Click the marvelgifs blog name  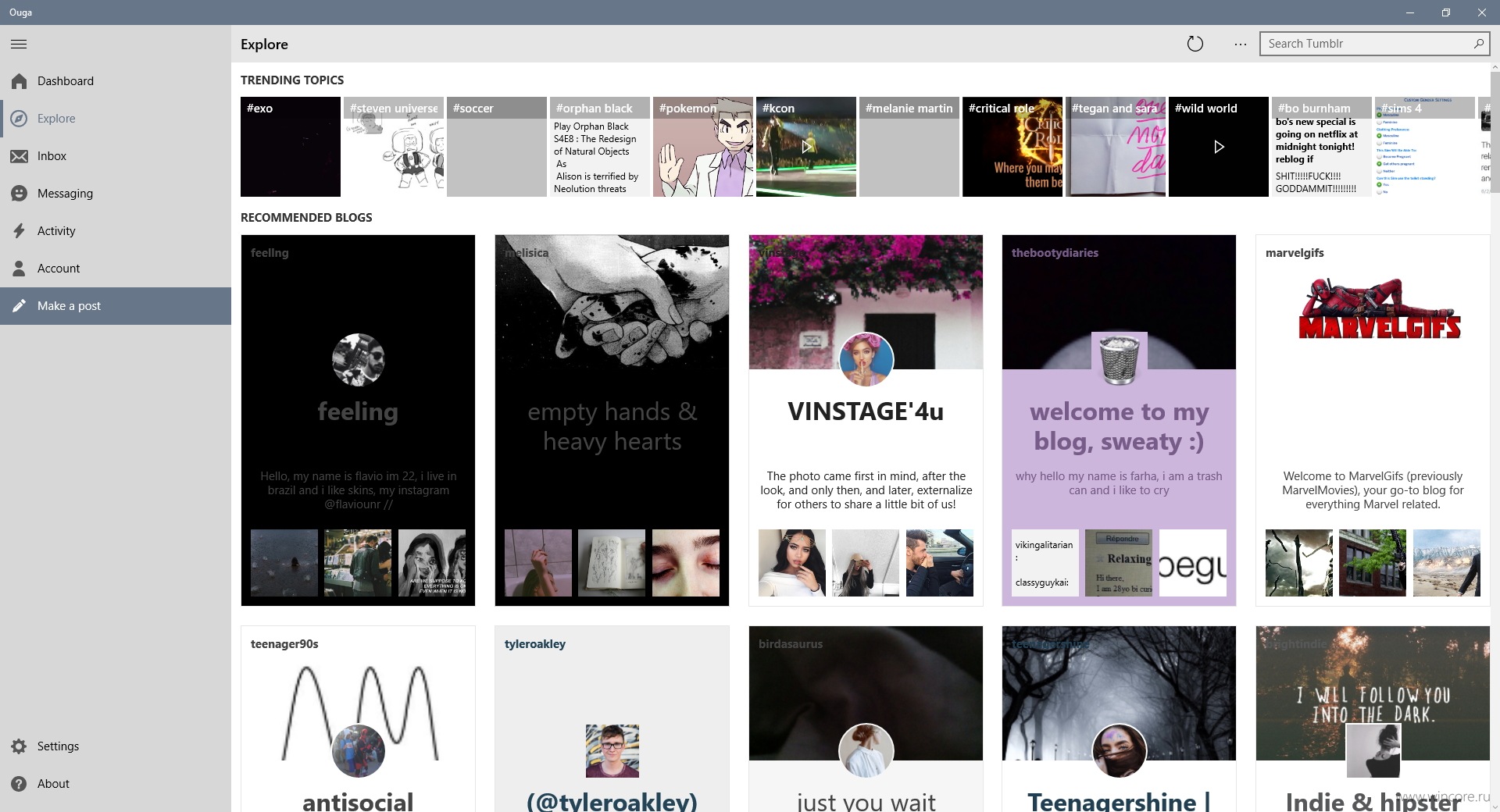[x=1295, y=253]
